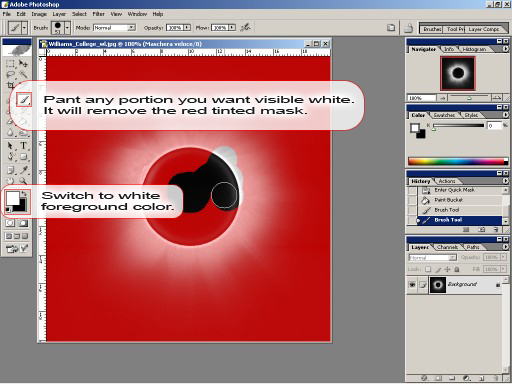Select the Hand tool
Image resolution: width=512 pixels, height=384 pixels.
(10, 181)
